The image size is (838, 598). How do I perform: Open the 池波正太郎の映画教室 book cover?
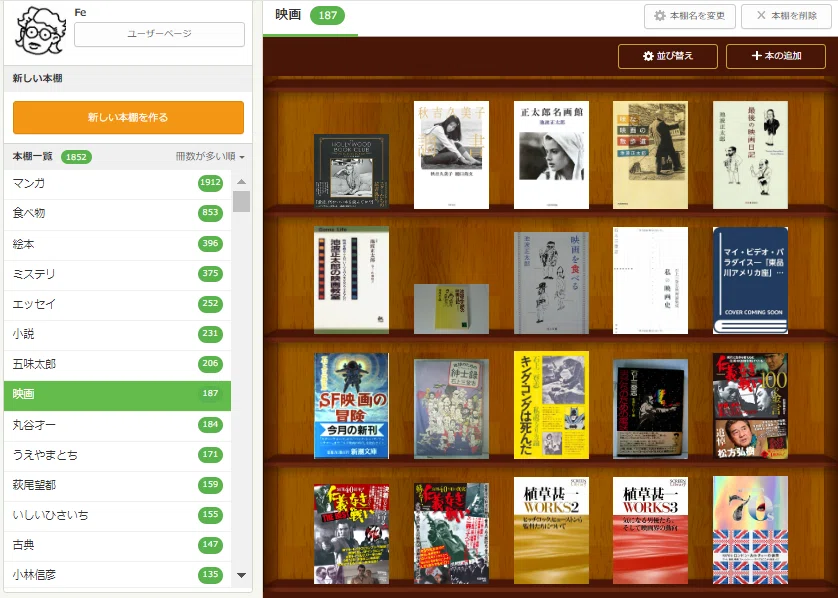351,281
